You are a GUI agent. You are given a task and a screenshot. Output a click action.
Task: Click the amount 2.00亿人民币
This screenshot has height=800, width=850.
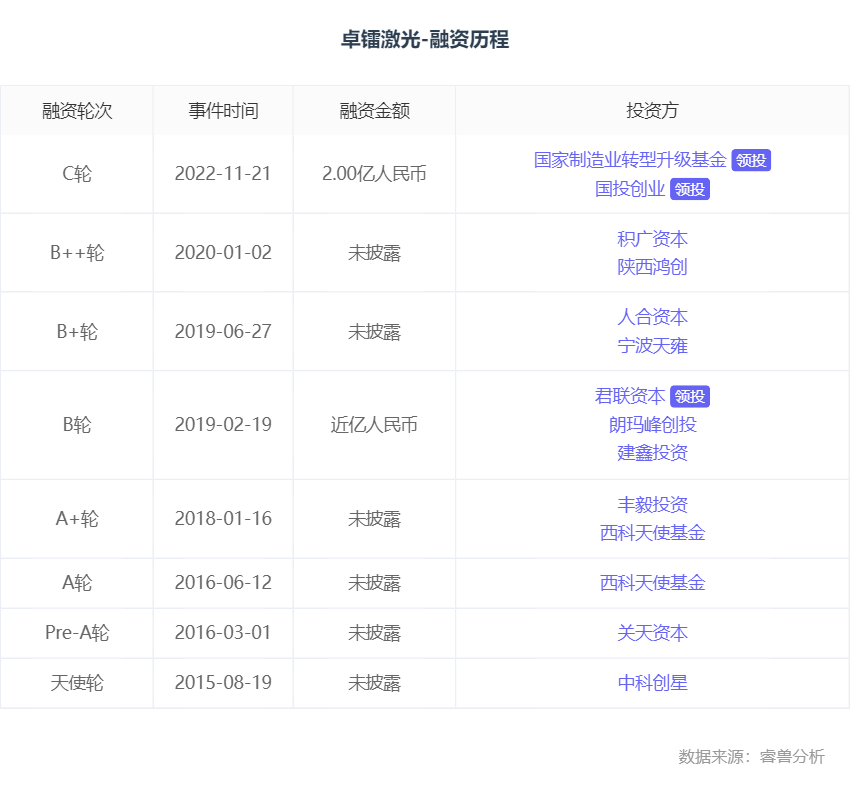click(x=374, y=174)
